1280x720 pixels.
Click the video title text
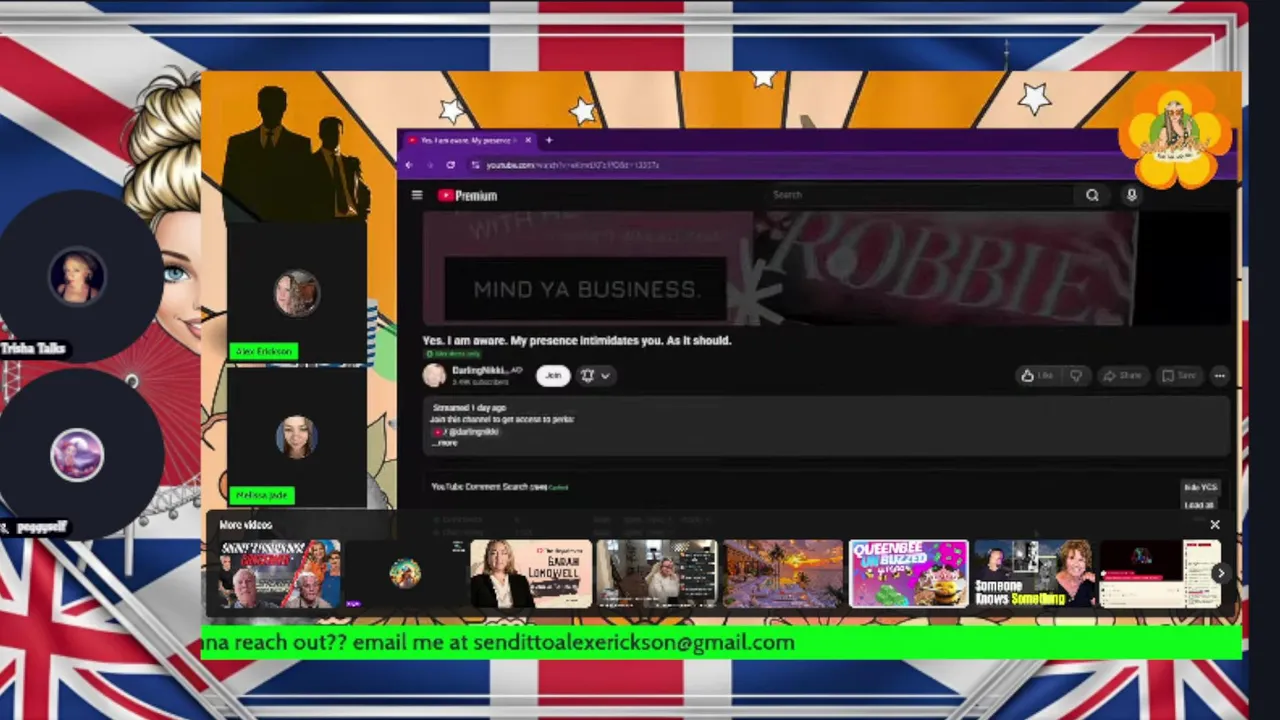pos(576,340)
